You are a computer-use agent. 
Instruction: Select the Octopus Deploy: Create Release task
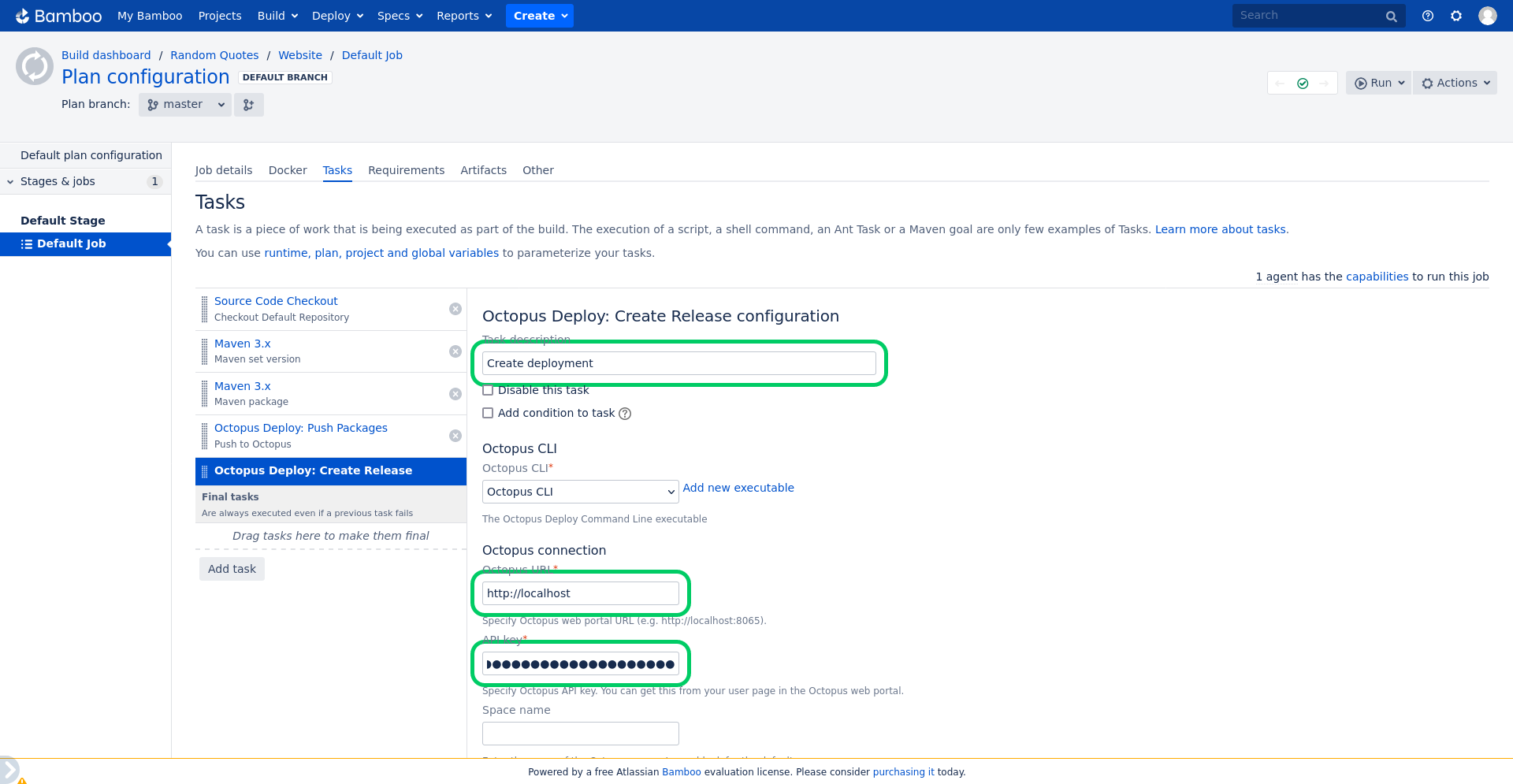click(331, 471)
